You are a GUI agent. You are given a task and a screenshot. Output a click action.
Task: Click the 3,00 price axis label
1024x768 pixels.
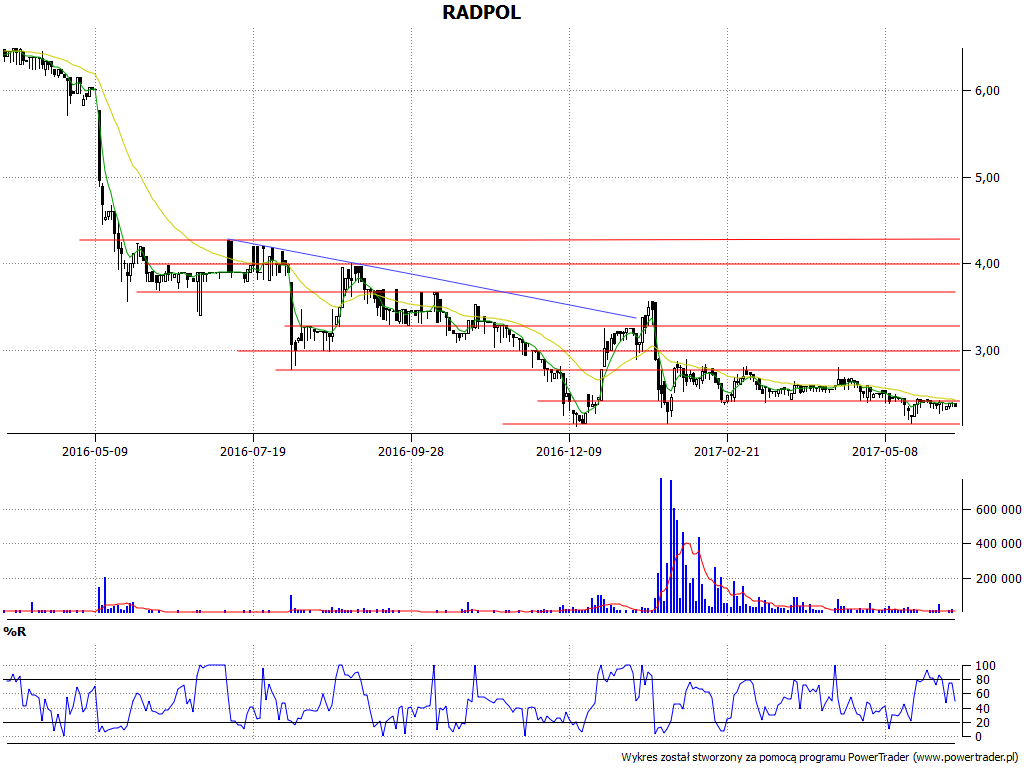pos(987,351)
